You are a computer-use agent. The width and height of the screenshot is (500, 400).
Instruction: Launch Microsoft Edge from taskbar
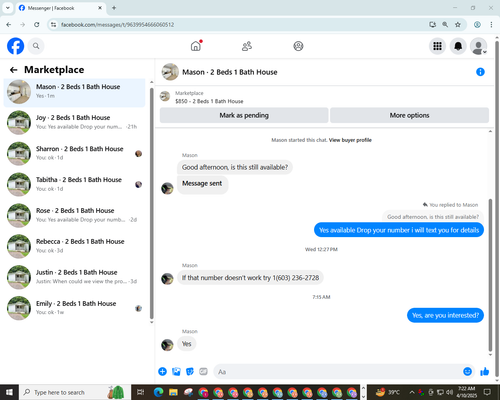[158, 392]
